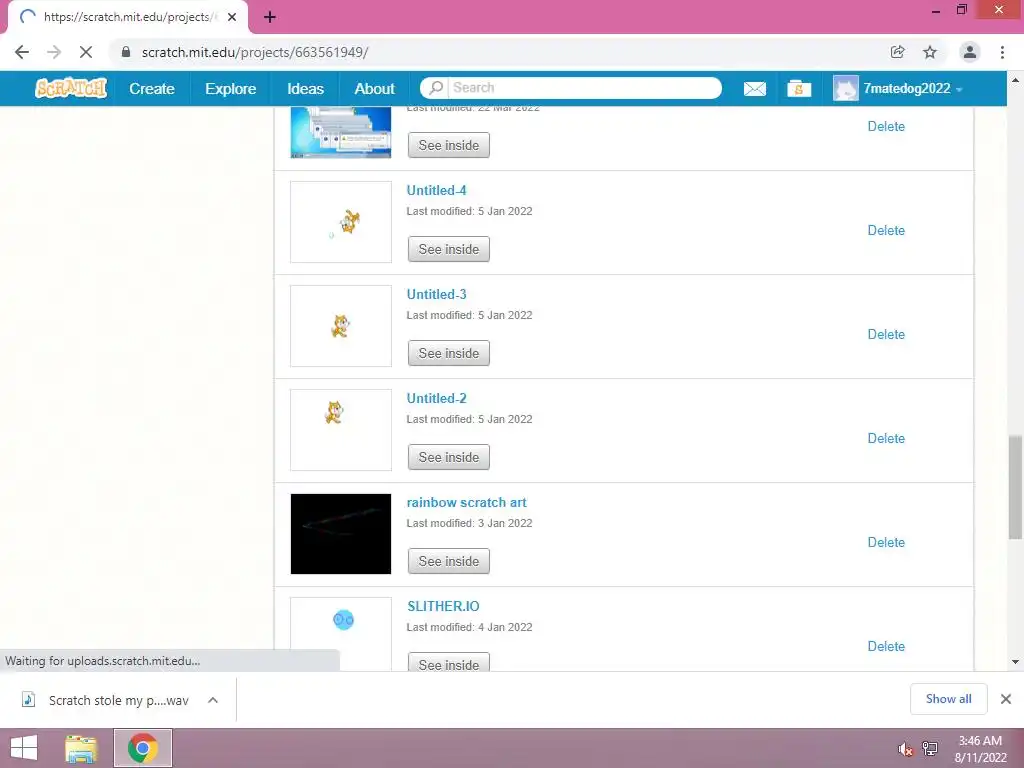Click the rainbow scratch art black thumbnail
1024x768 pixels.
tap(341, 534)
